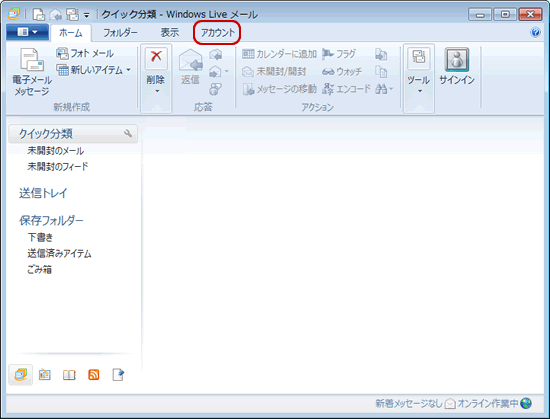Click the copy-to-folder icon beside フラグ
Image resolution: width=550 pixels, height=419 pixels.
tap(381, 54)
